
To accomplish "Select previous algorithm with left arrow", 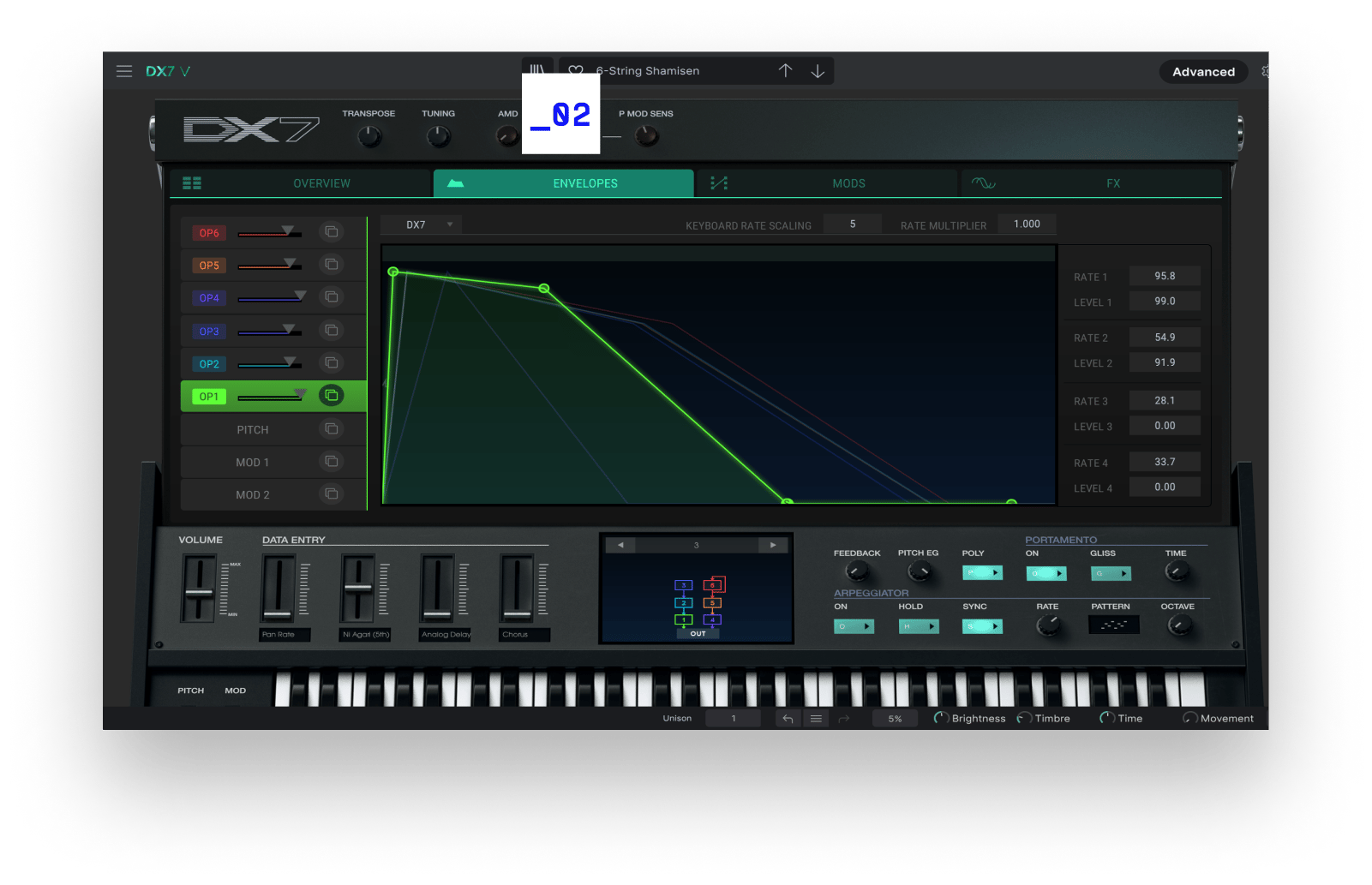I will [620, 545].
